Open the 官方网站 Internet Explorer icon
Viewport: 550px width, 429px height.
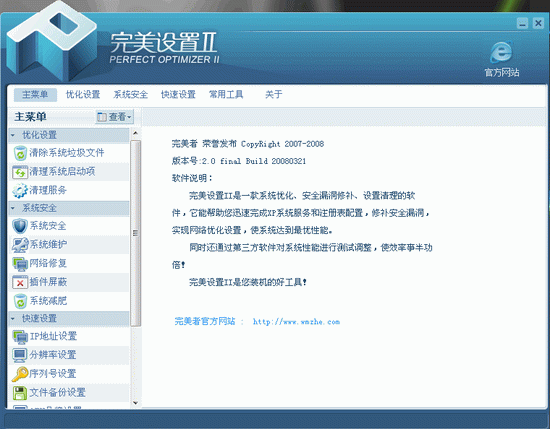pyautogui.click(x=501, y=52)
